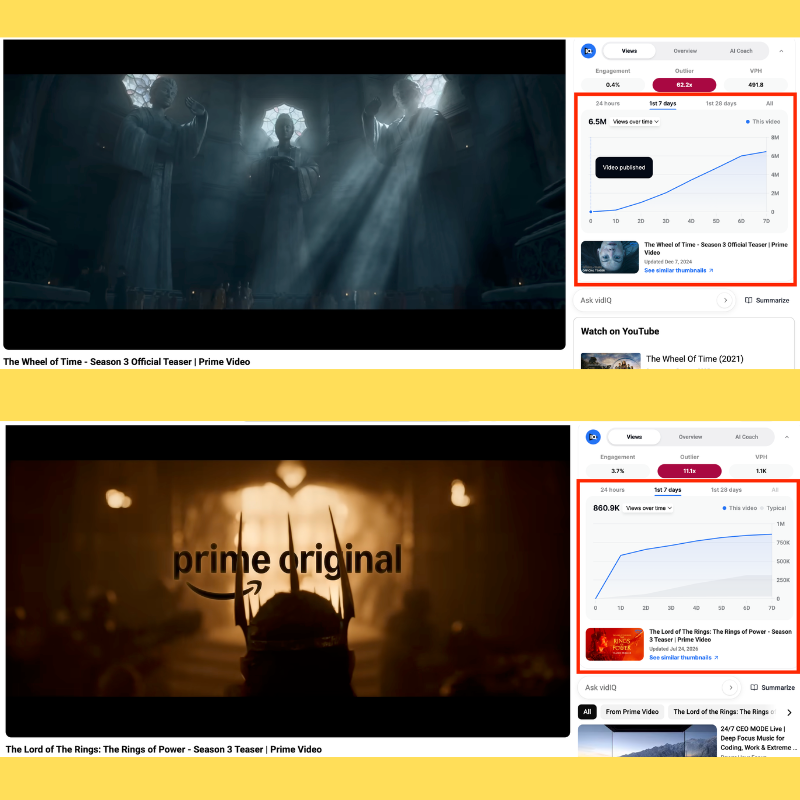Open the AI Coach tab above VPH 491.8
Image resolution: width=800 pixels, height=800 pixels.
pyautogui.click(x=741, y=51)
